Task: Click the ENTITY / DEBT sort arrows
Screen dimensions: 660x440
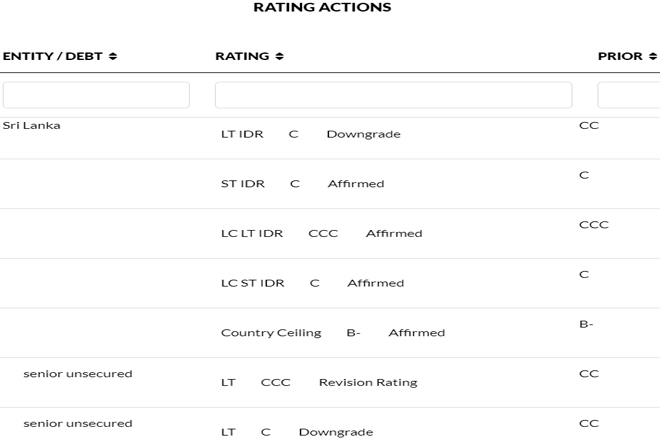Action: [x=112, y=56]
